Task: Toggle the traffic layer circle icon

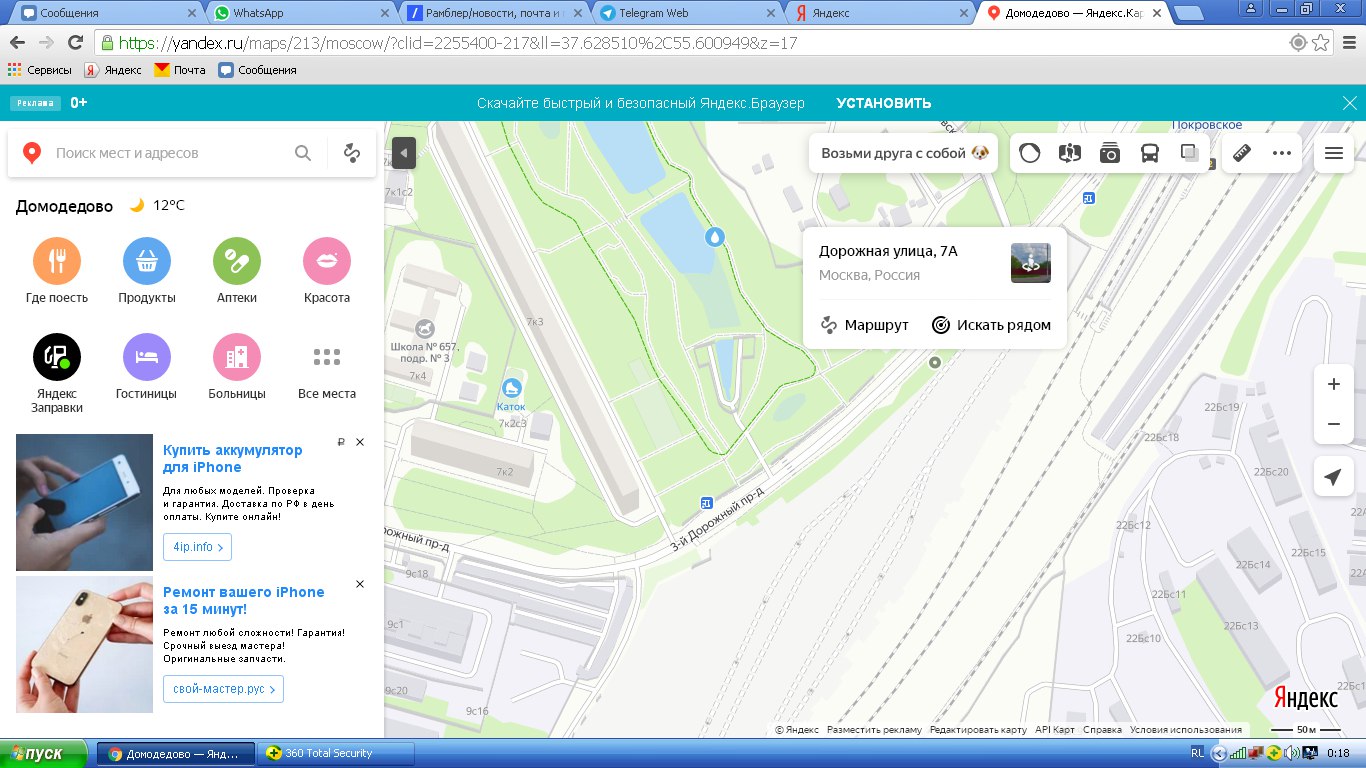Action: pyautogui.click(x=1030, y=153)
